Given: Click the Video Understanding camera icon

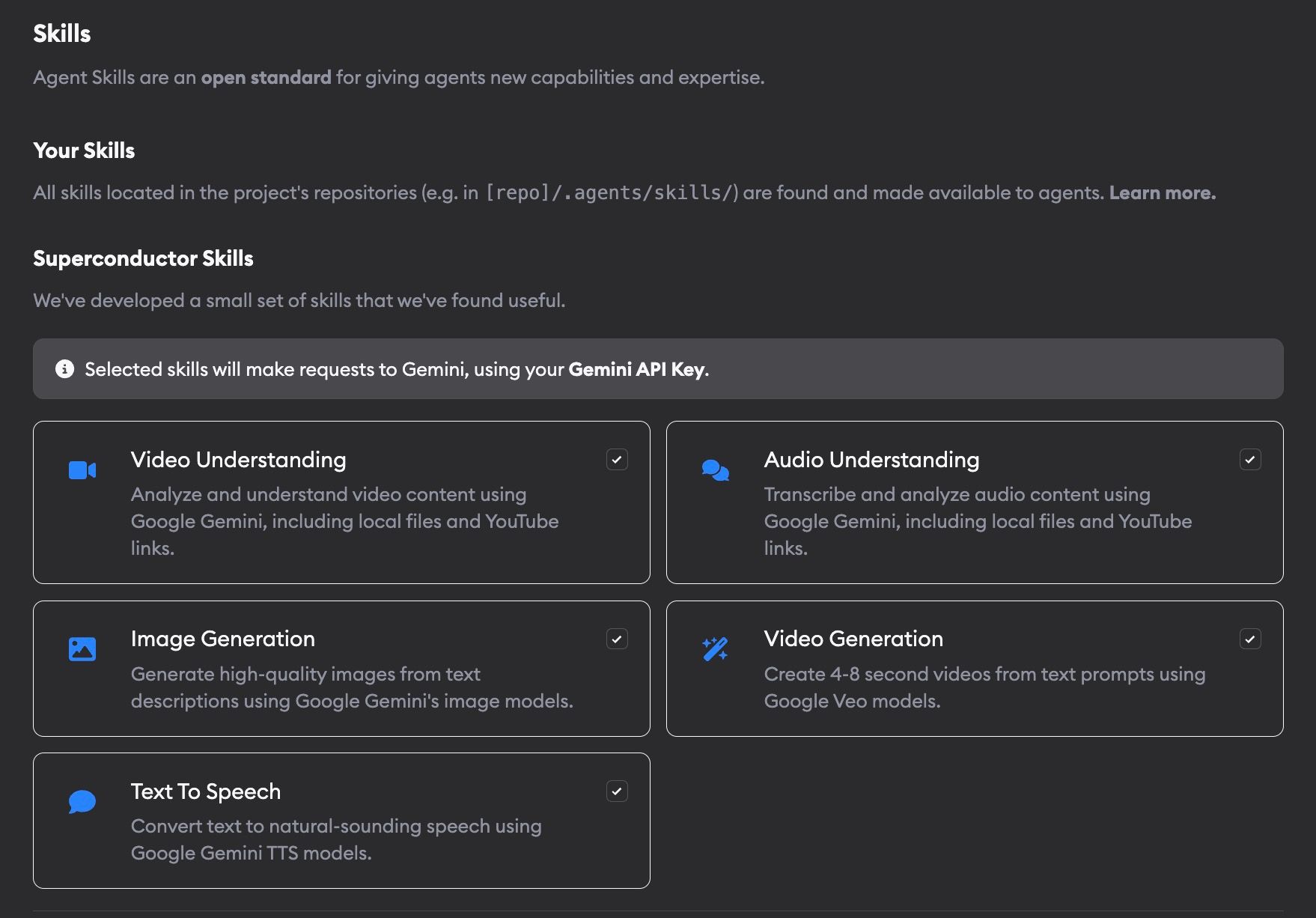Looking at the screenshot, I should 82,470.
